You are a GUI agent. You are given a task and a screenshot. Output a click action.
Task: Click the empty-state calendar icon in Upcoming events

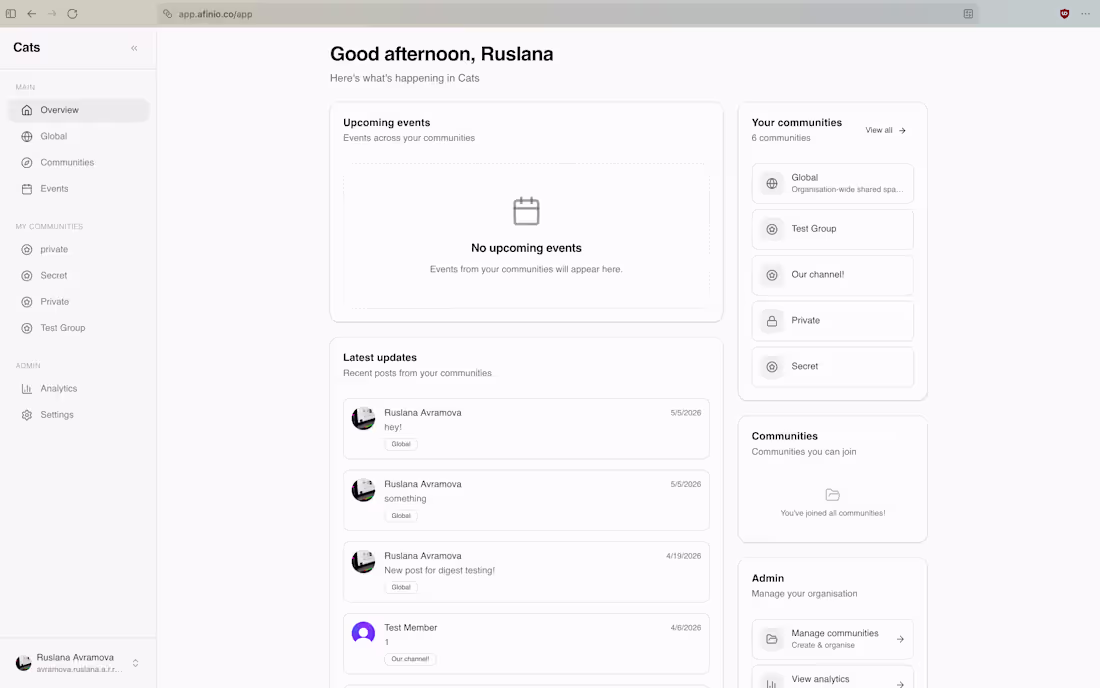tap(526, 211)
